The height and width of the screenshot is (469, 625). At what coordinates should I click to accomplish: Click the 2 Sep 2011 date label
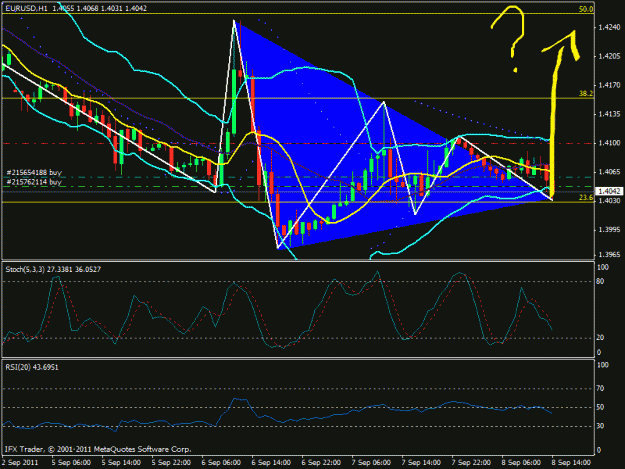[x=20, y=463]
